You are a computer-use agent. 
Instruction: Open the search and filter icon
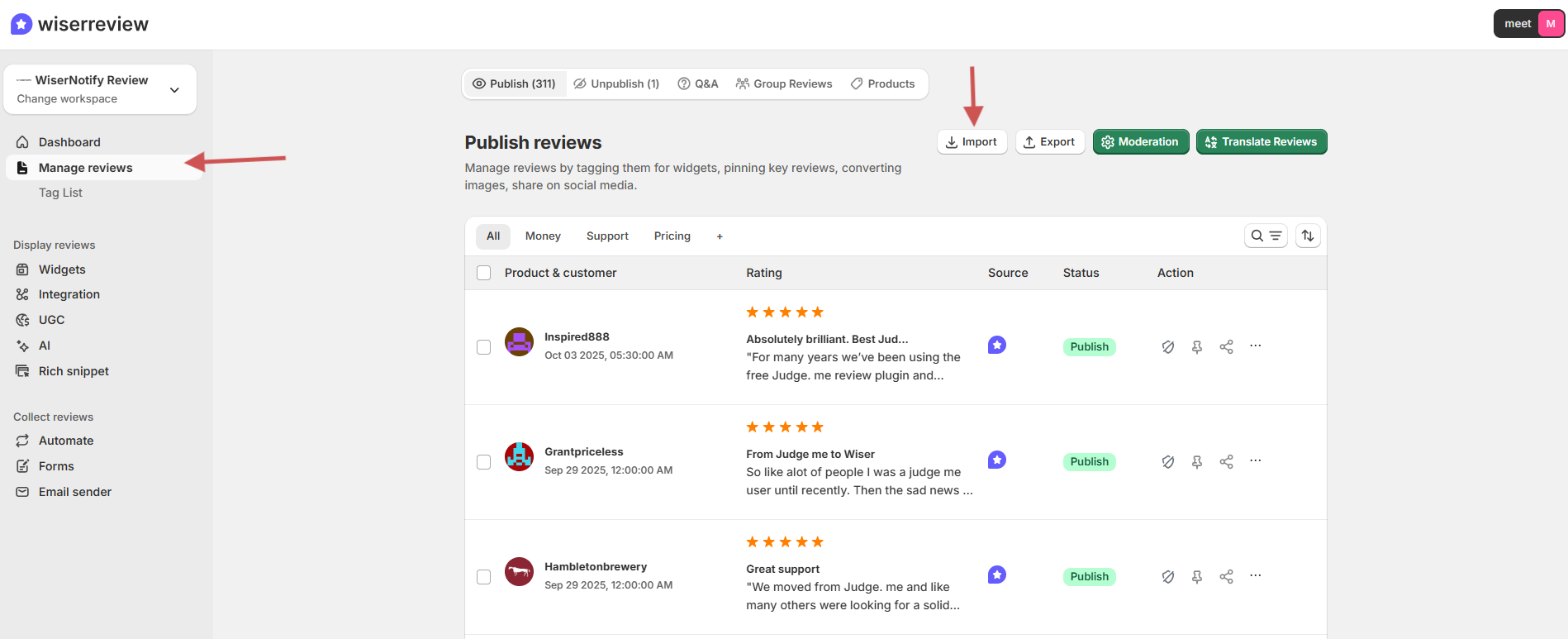pos(1265,236)
